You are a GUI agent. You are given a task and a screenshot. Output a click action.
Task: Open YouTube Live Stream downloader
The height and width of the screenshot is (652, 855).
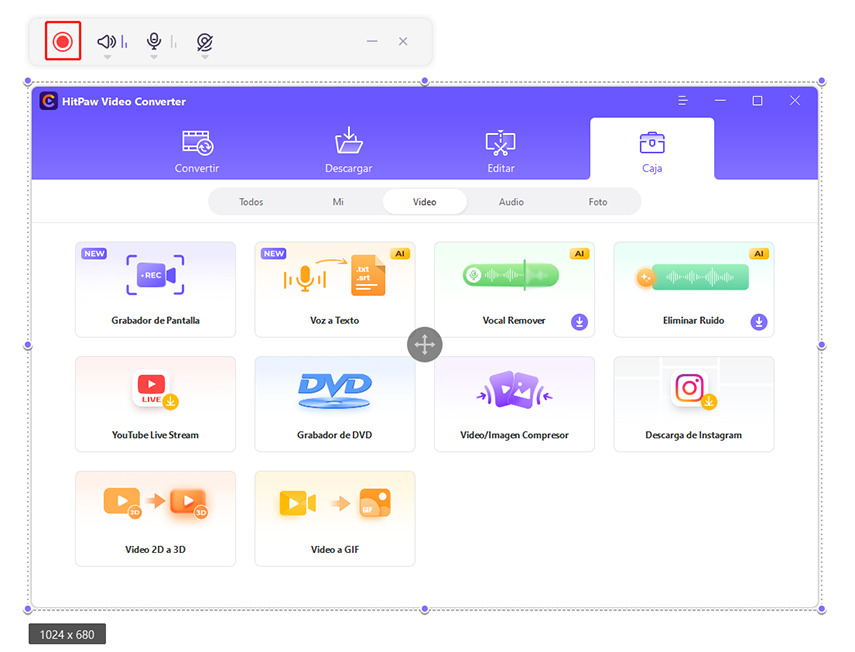tap(155, 404)
